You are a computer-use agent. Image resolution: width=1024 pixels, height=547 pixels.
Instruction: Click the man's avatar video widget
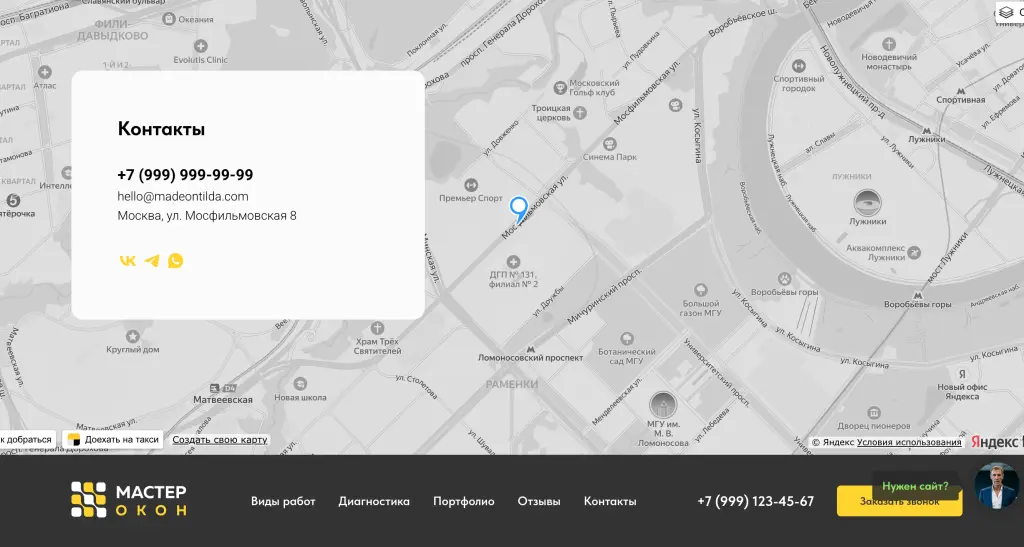(x=997, y=486)
